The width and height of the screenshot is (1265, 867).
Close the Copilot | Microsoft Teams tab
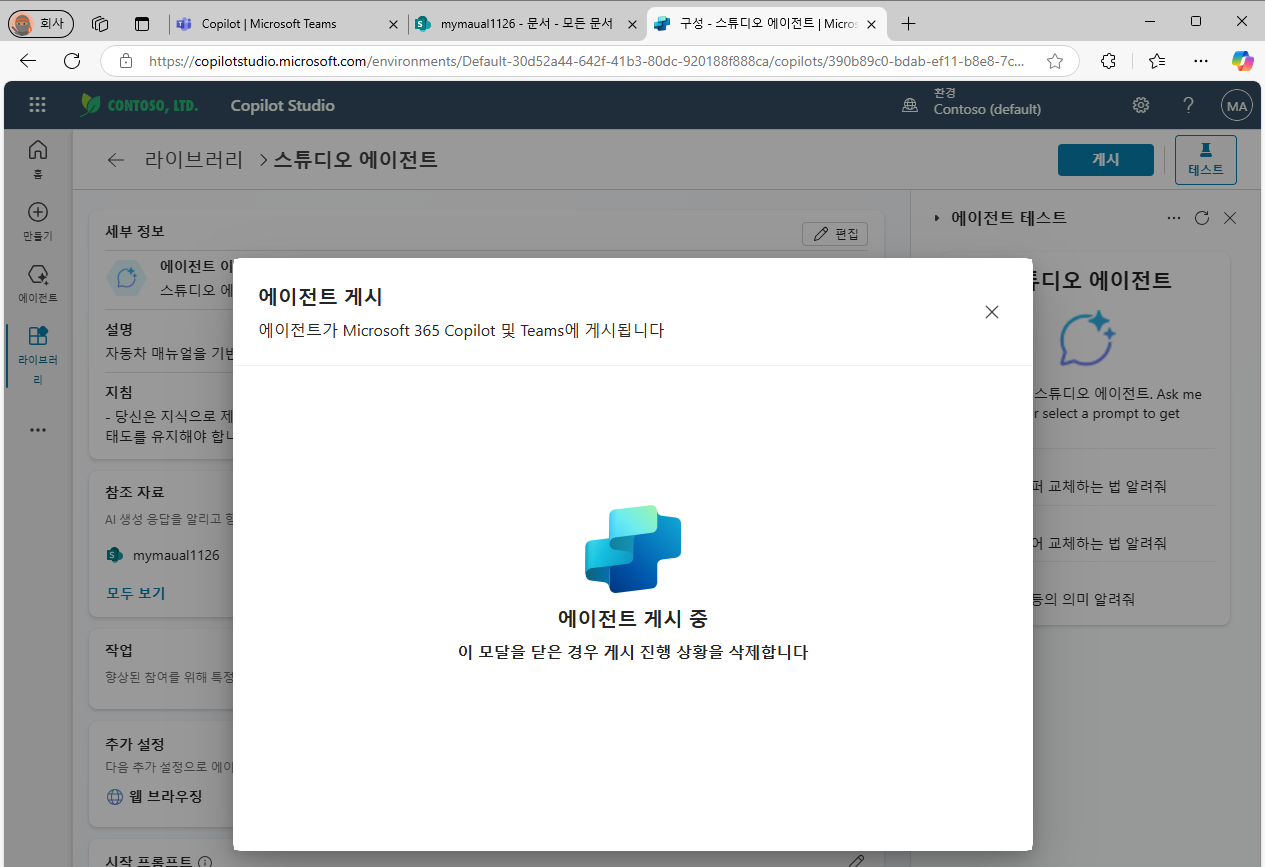[393, 23]
